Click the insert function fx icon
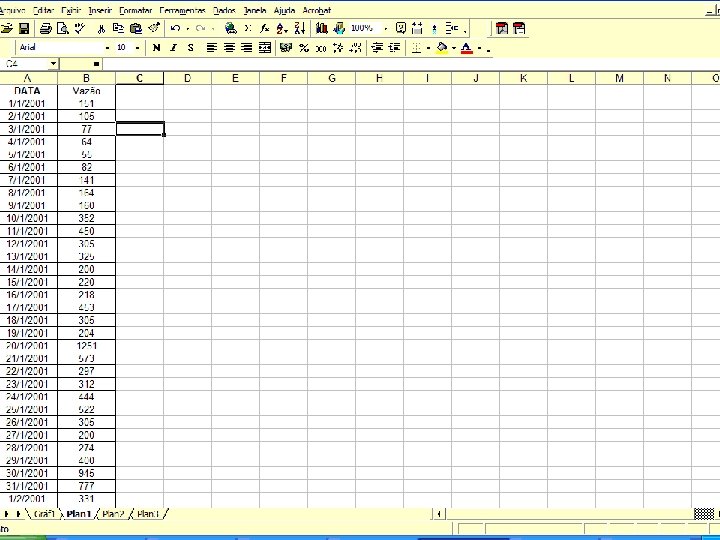The image size is (720, 540). tap(264, 28)
